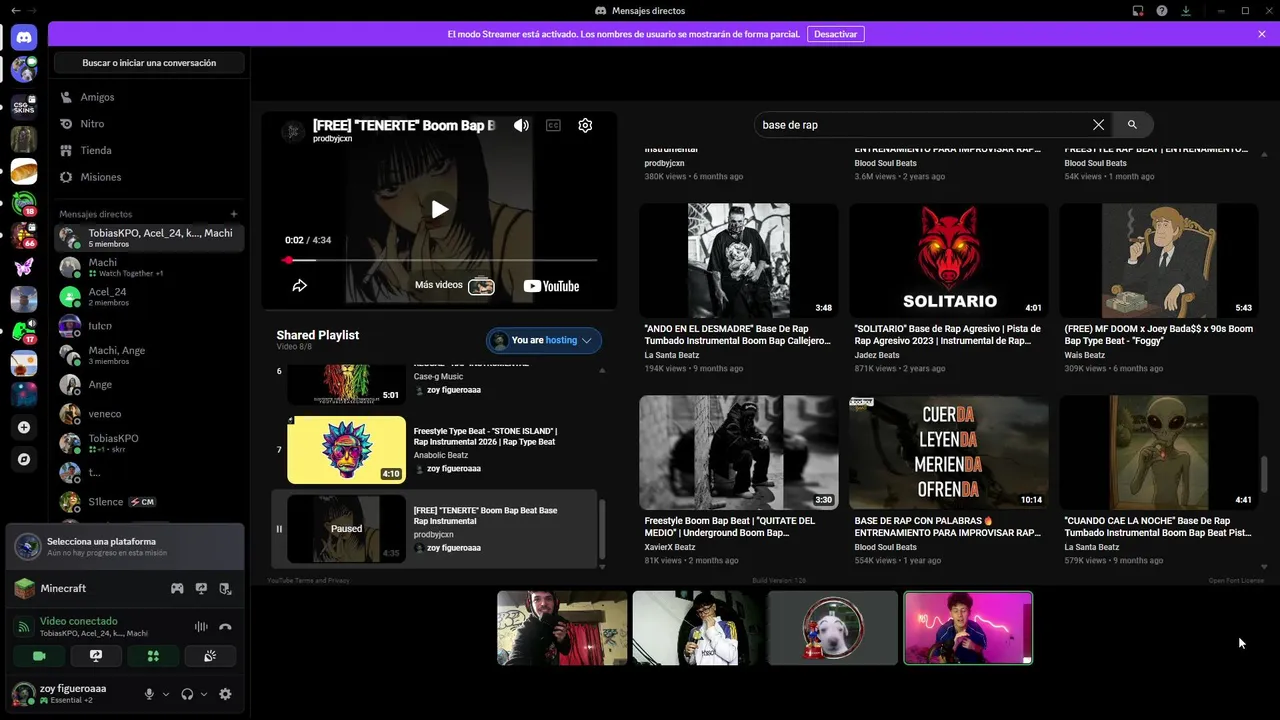Open the CSG Skins server icon
This screenshot has height=720, width=1280.
24,107
